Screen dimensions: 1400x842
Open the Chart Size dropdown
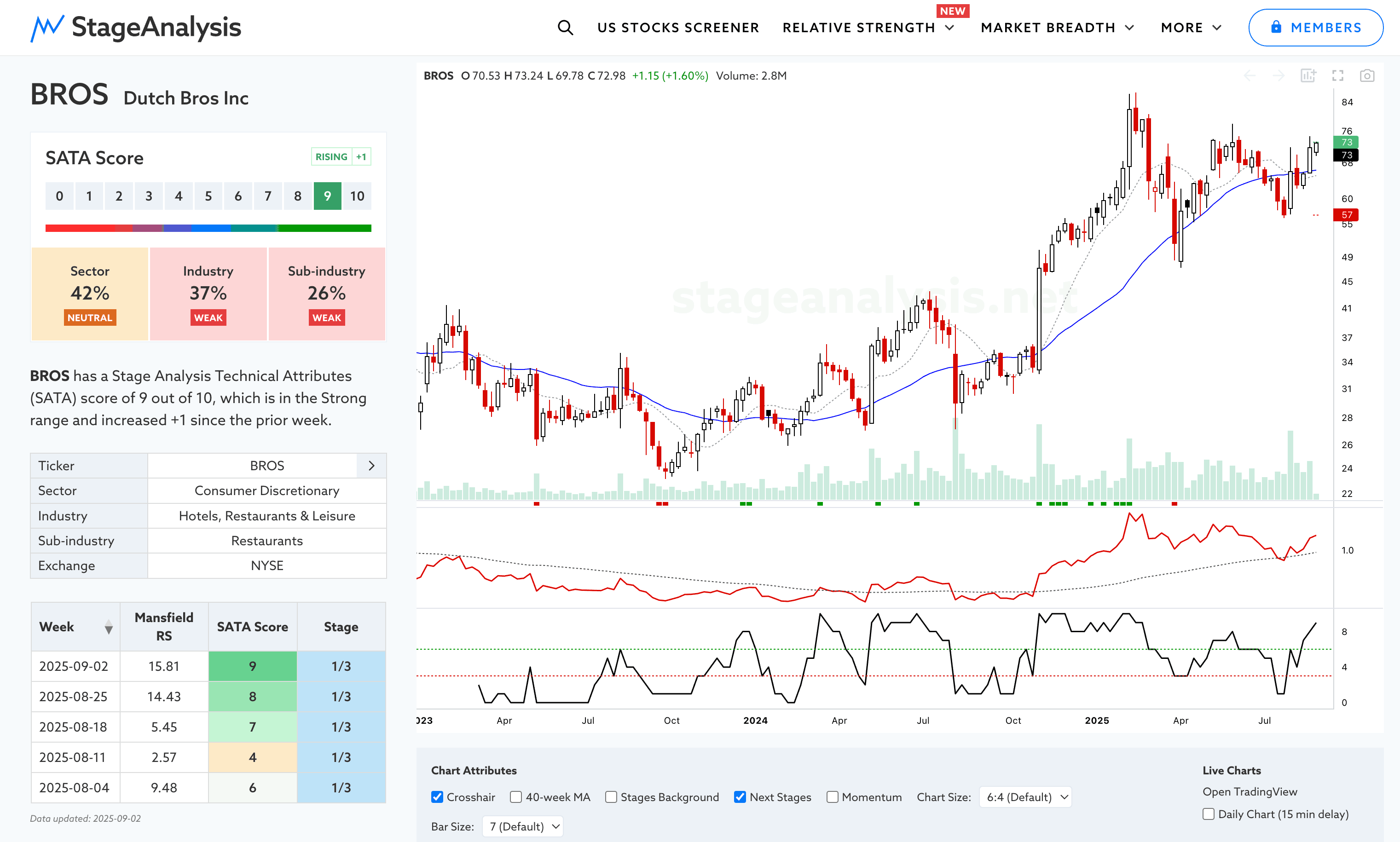[1025, 797]
